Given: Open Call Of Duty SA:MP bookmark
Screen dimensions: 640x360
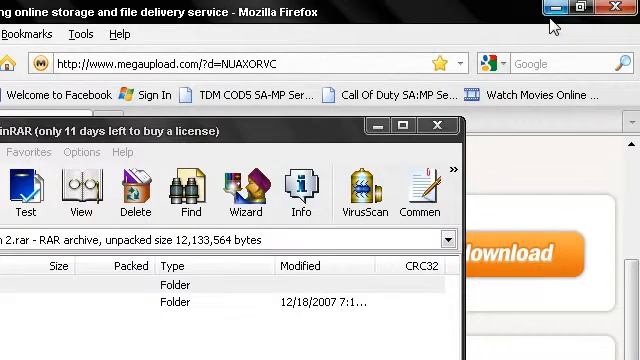Looking at the screenshot, I should [x=390, y=95].
